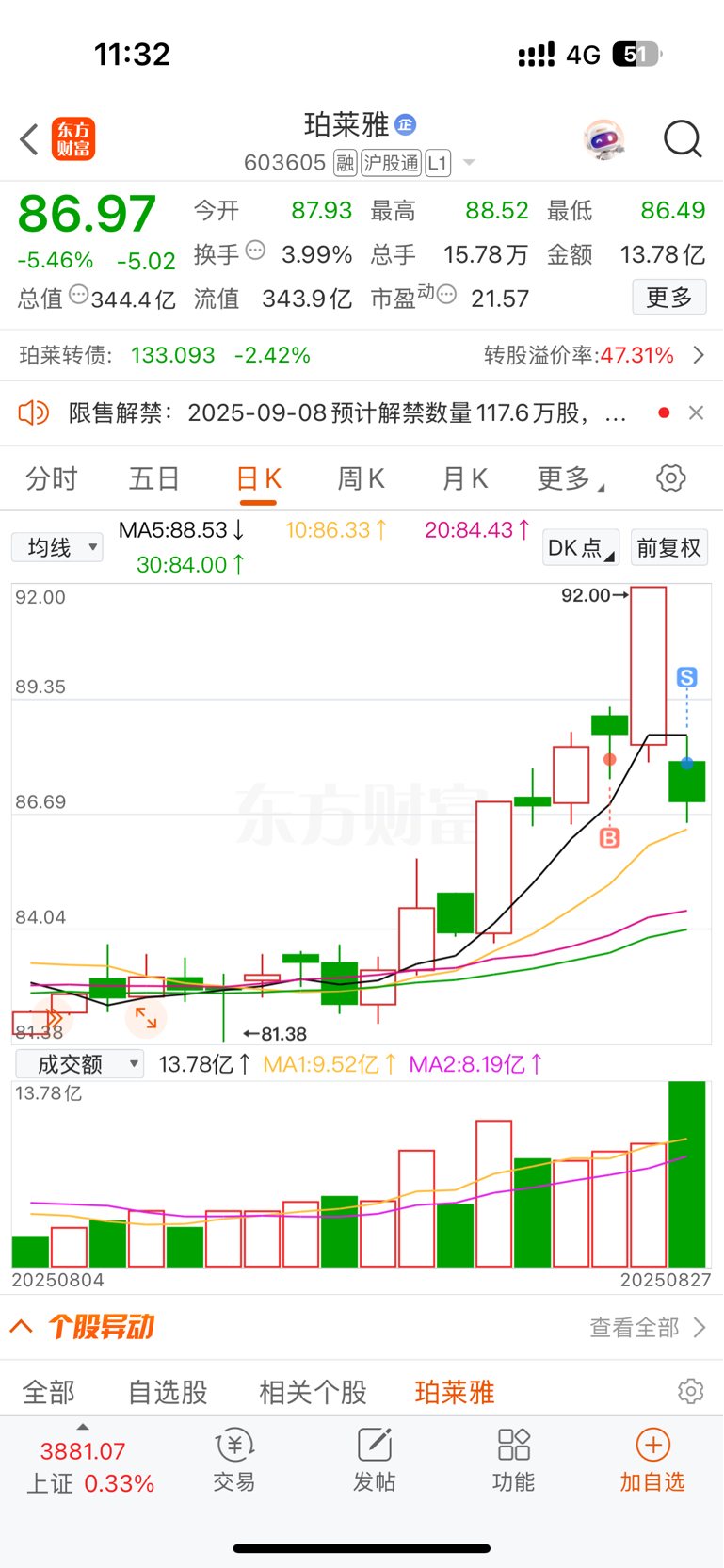Tap the red B buy marker

(x=610, y=837)
